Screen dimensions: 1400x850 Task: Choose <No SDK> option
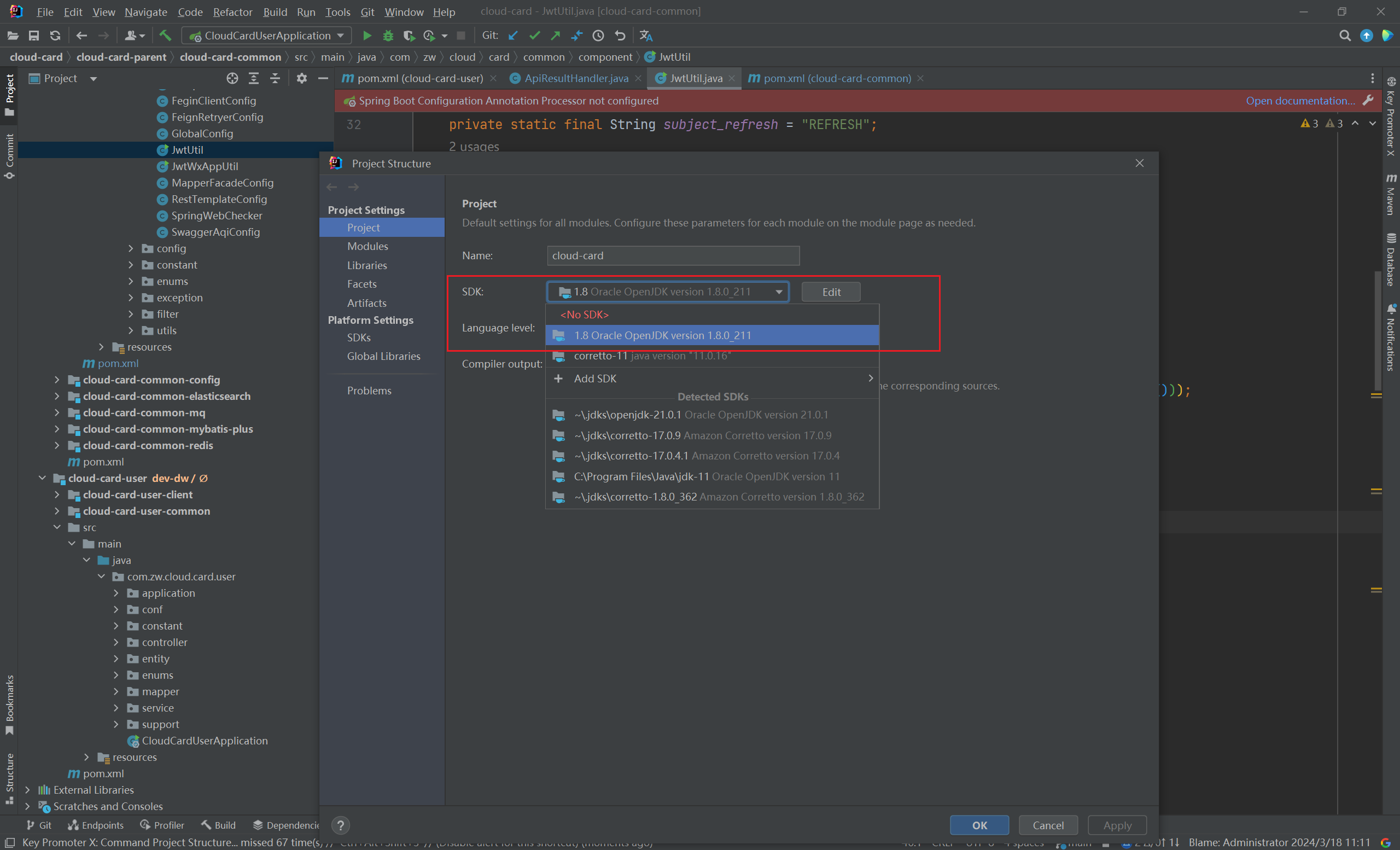coord(712,315)
